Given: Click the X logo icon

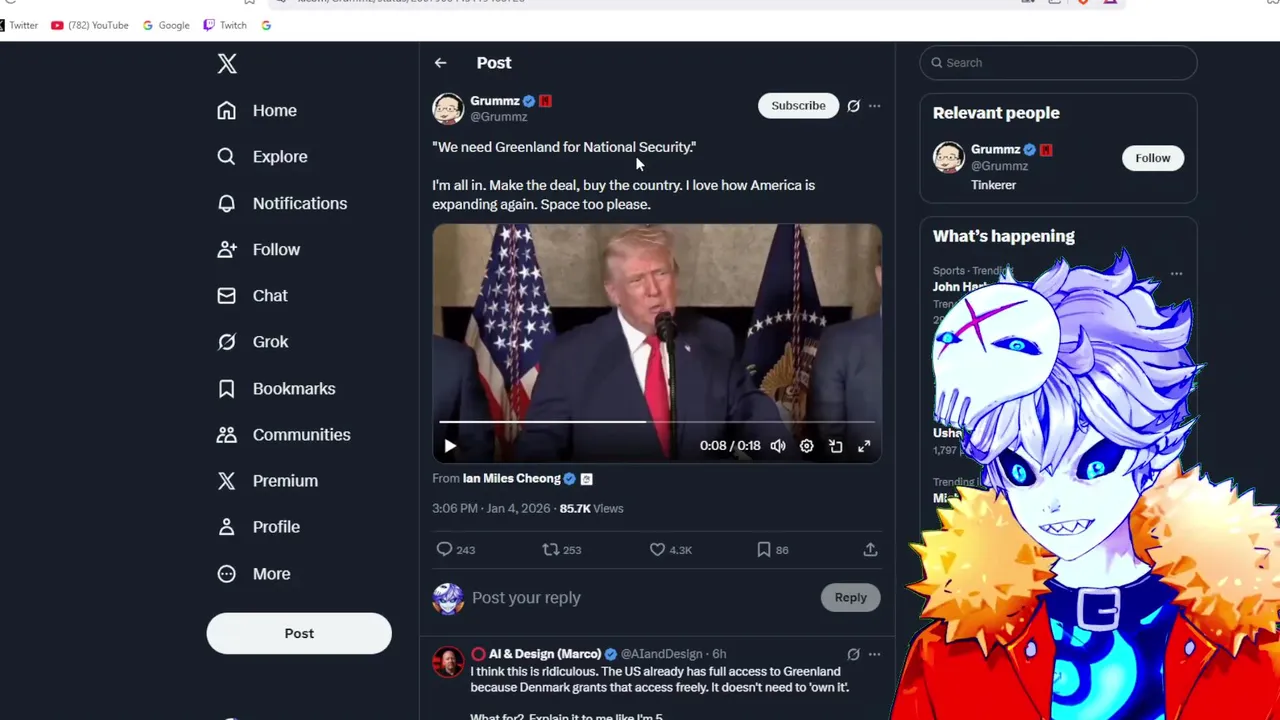Looking at the screenshot, I should 227,64.
